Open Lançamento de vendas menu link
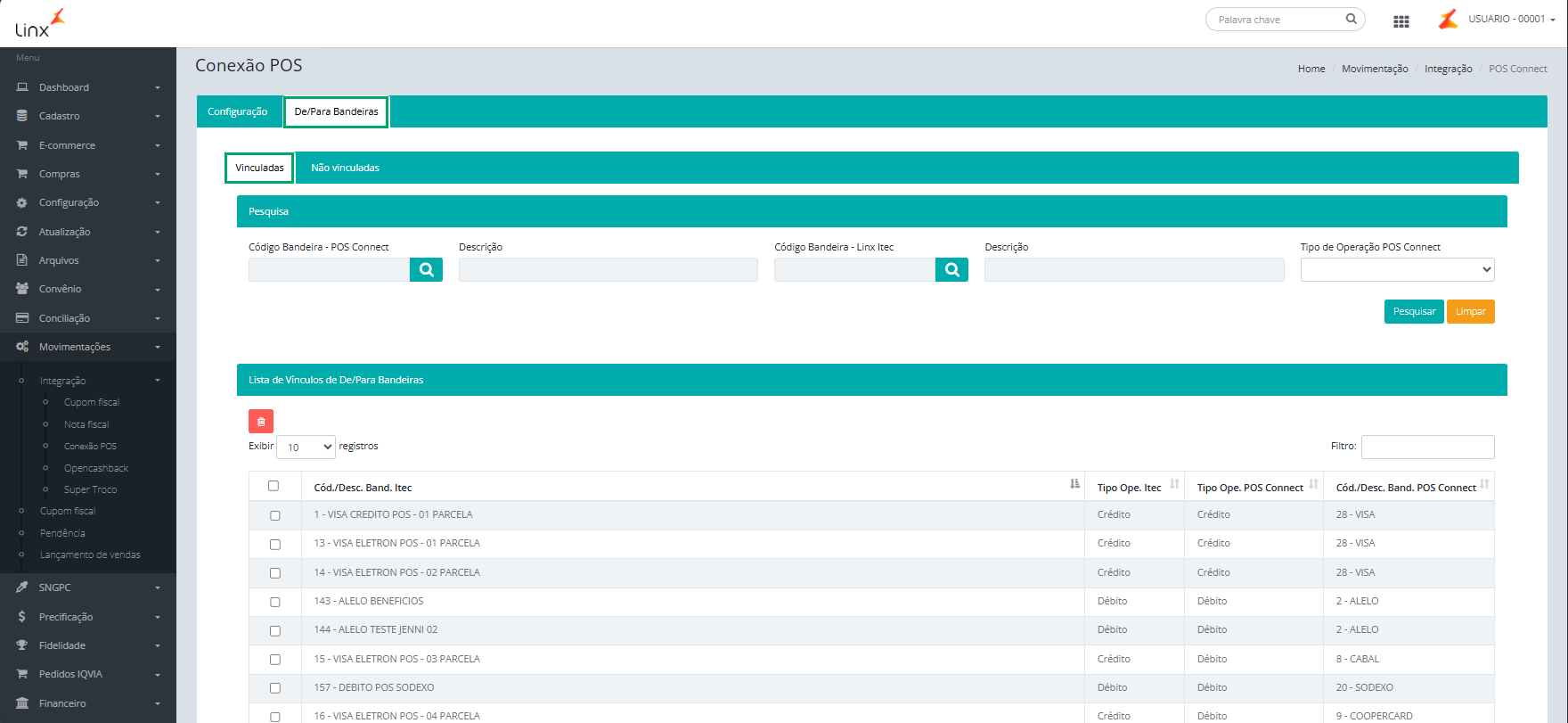 coord(90,555)
